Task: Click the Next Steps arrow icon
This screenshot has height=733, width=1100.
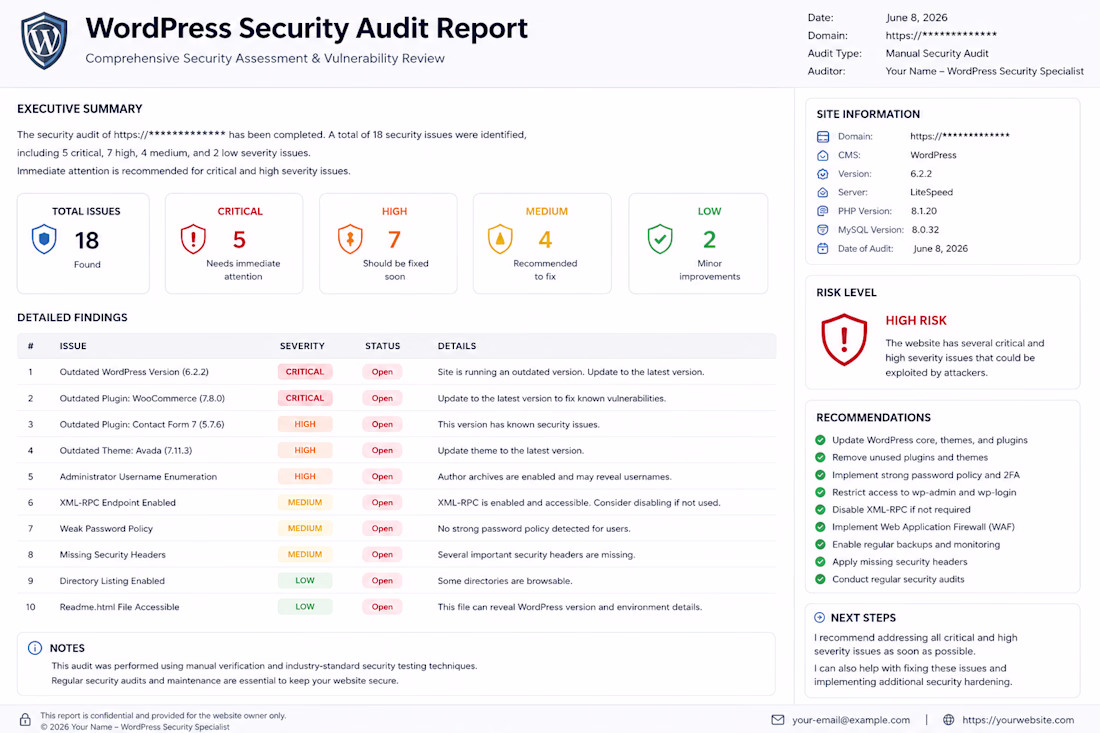Action: pyautogui.click(x=819, y=618)
